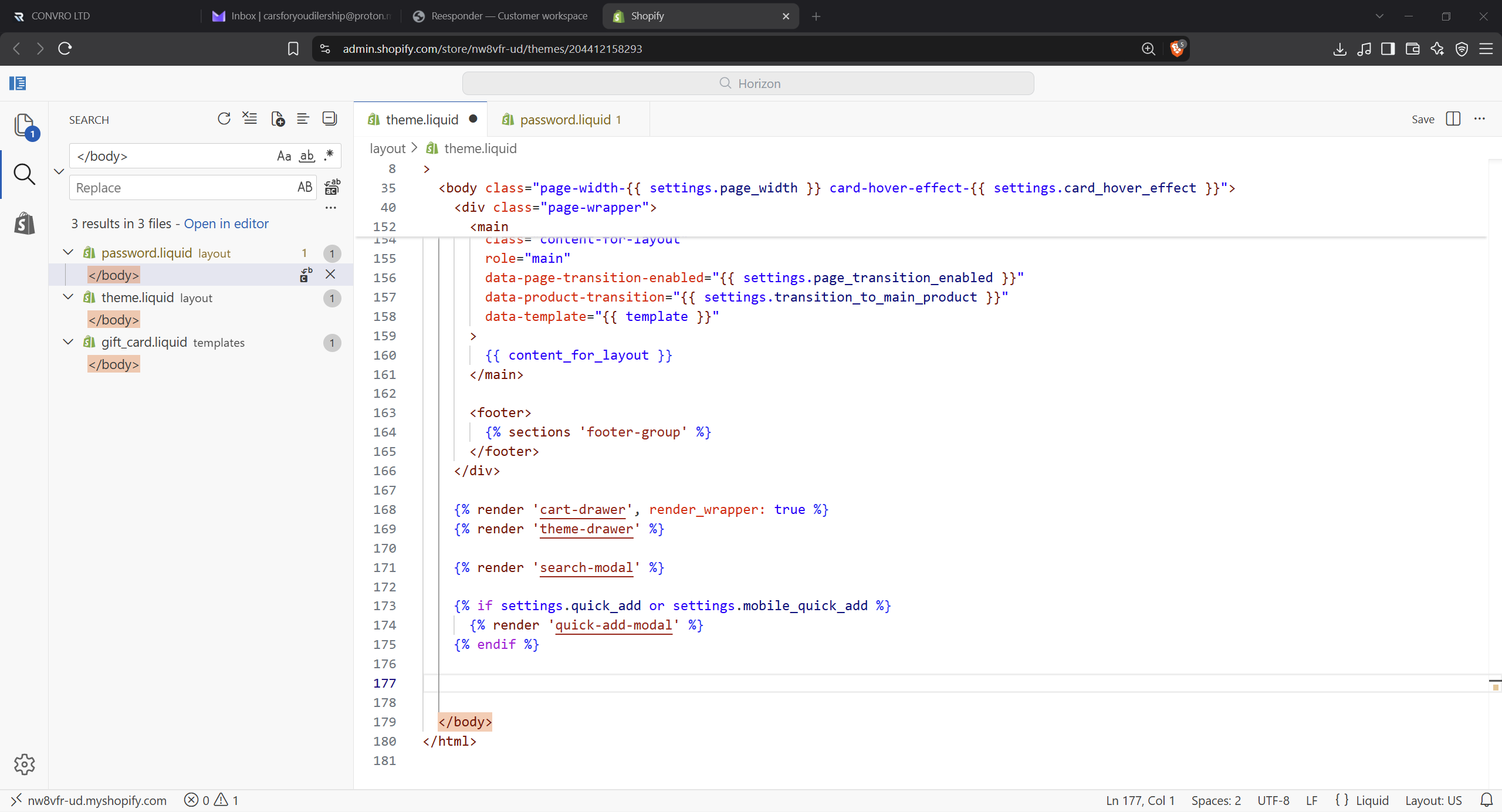Dismiss the password.liquid </body> match
This screenshot has width=1502, height=812.
[x=330, y=275]
